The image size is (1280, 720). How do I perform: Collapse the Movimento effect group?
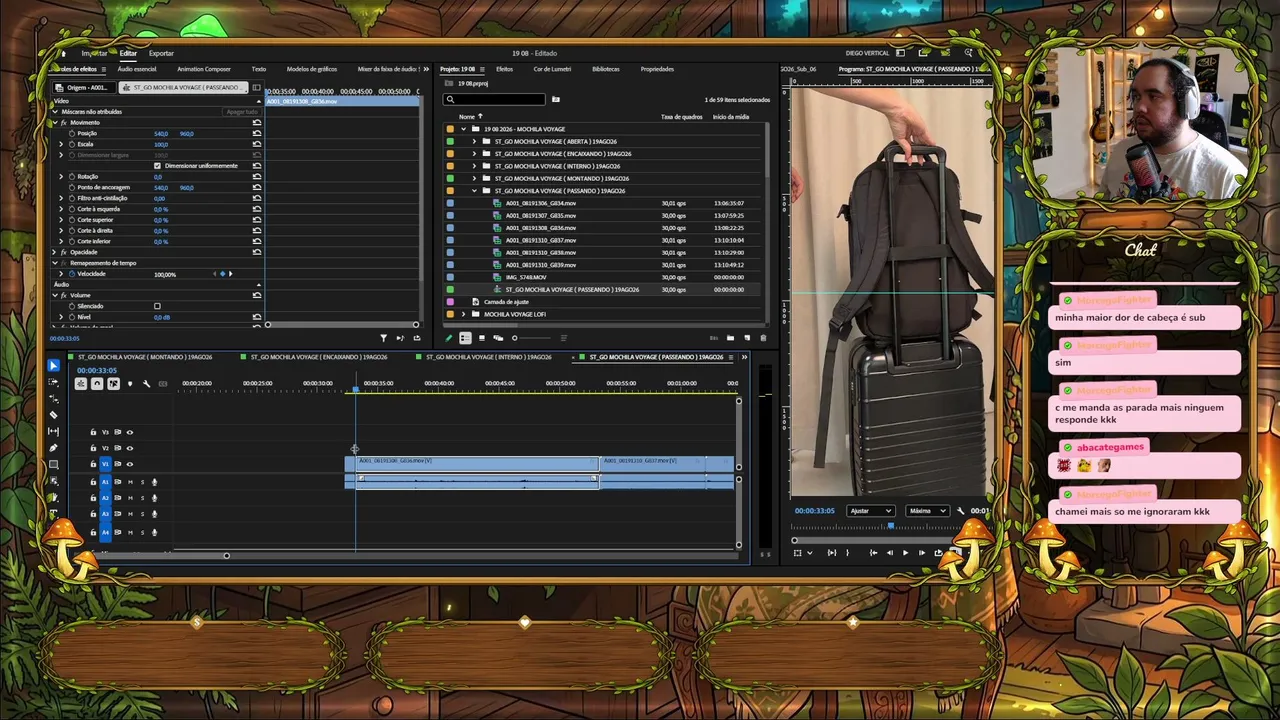pyautogui.click(x=55, y=122)
